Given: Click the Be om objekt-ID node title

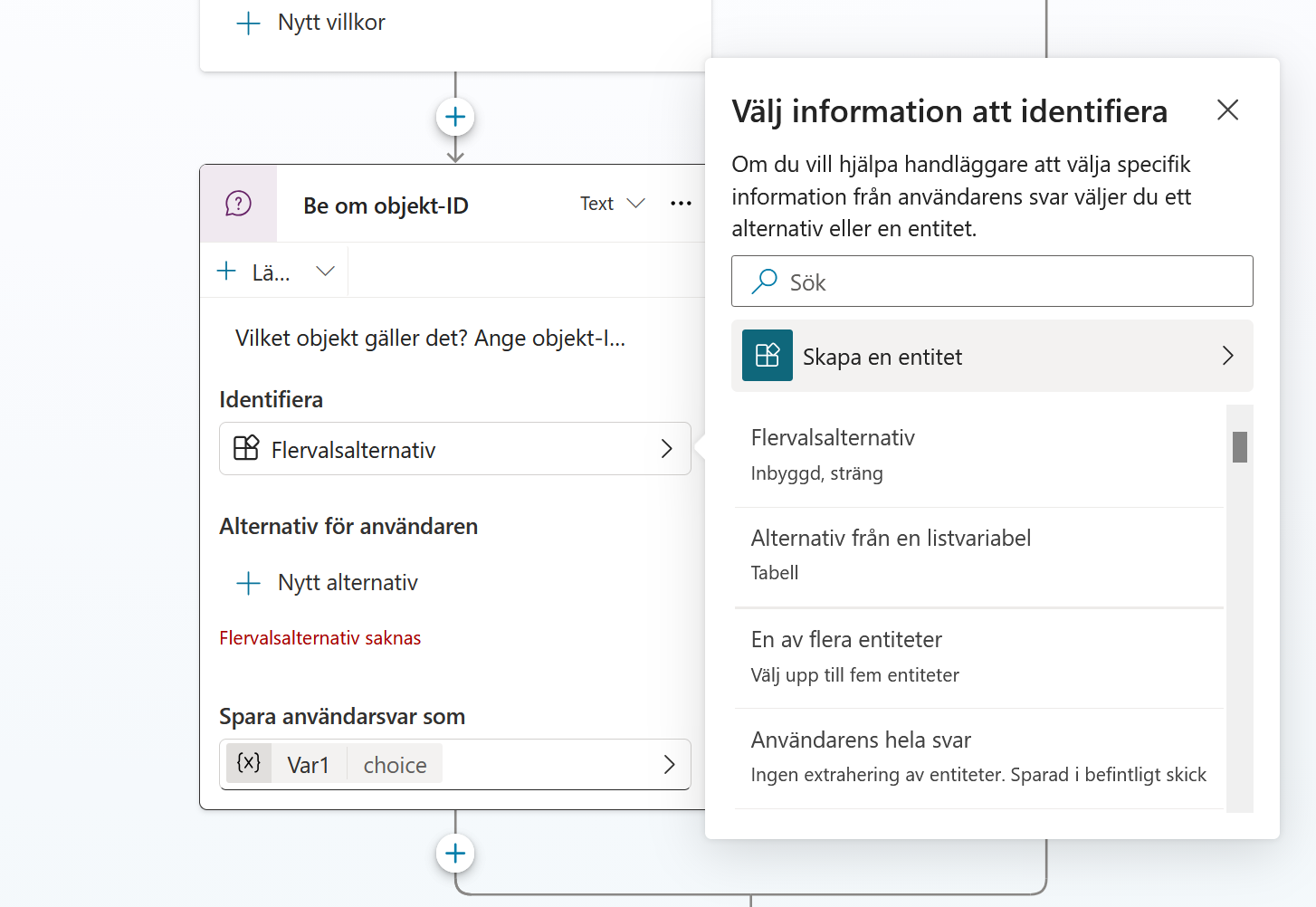Looking at the screenshot, I should pyautogui.click(x=386, y=205).
